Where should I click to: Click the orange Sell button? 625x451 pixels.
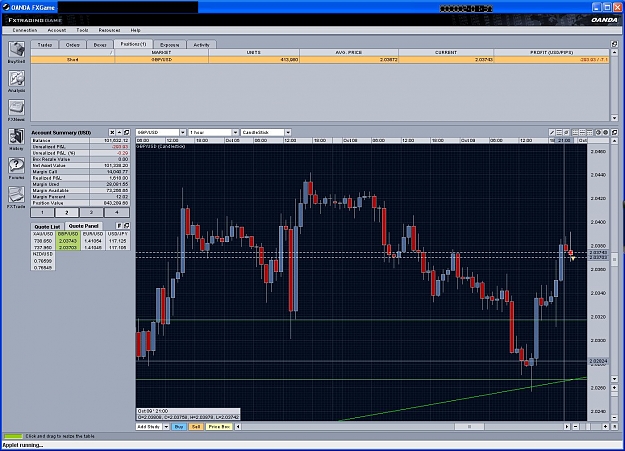[x=196, y=427]
